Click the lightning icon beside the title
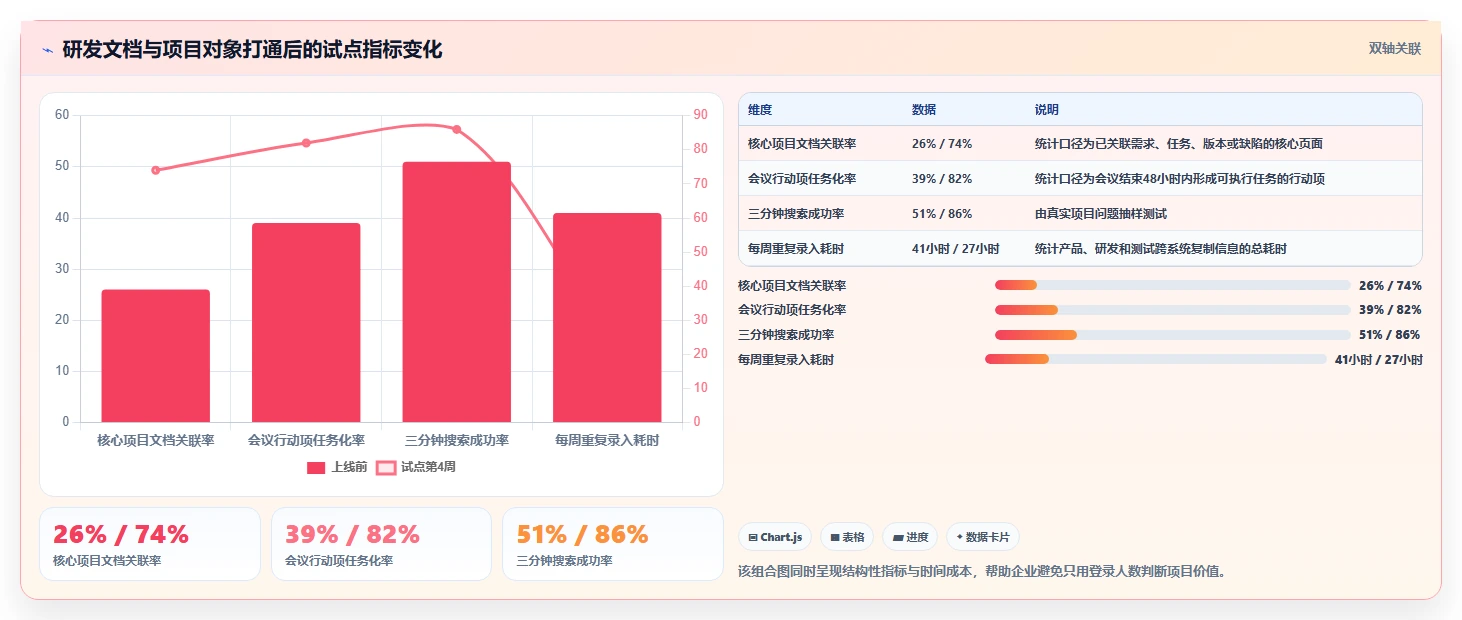The image size is (1462, 620). (x=48, y=50)
